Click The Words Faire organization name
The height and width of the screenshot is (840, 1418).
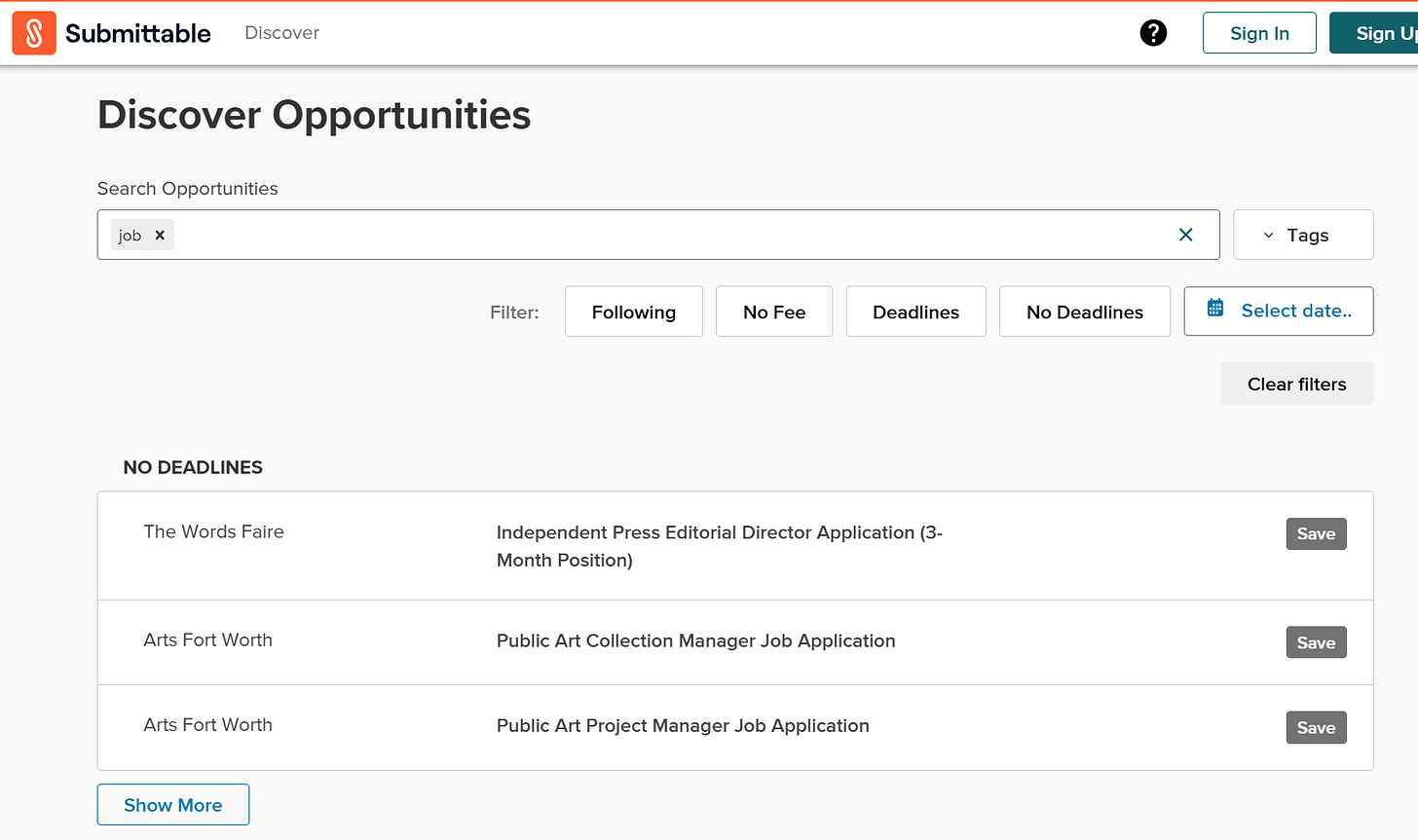point(213,531)
